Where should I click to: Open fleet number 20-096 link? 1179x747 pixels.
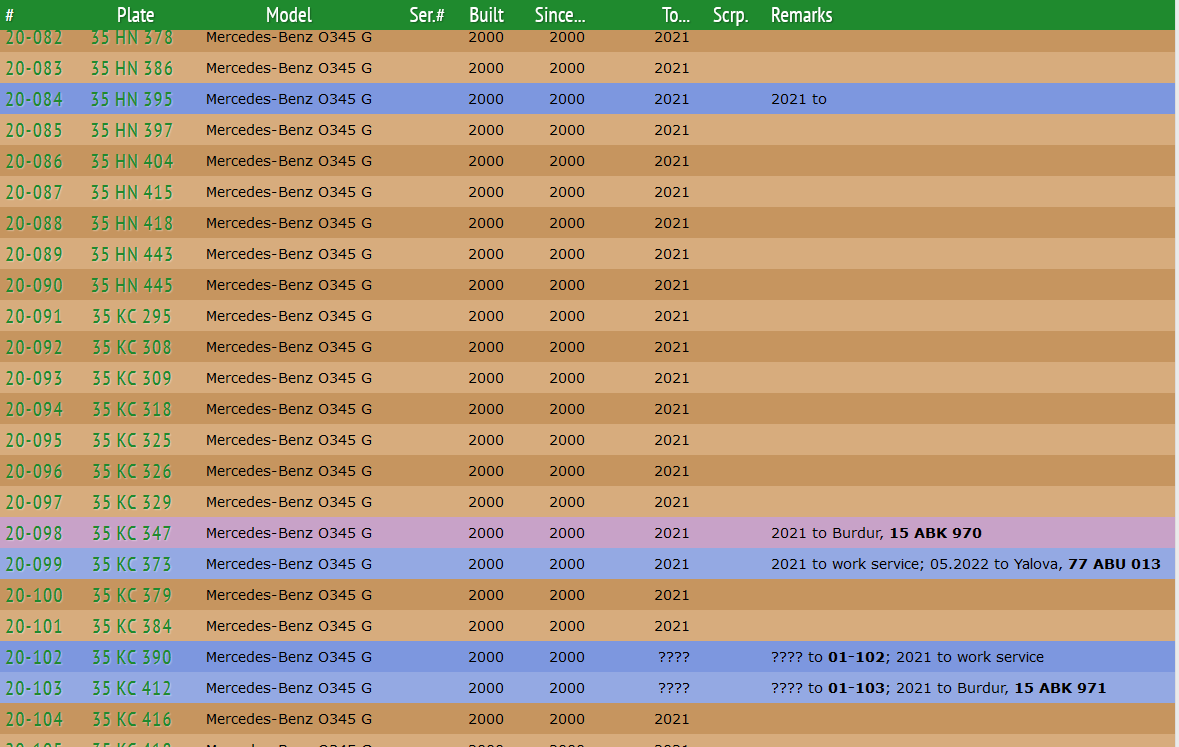(x=34, y=471)
